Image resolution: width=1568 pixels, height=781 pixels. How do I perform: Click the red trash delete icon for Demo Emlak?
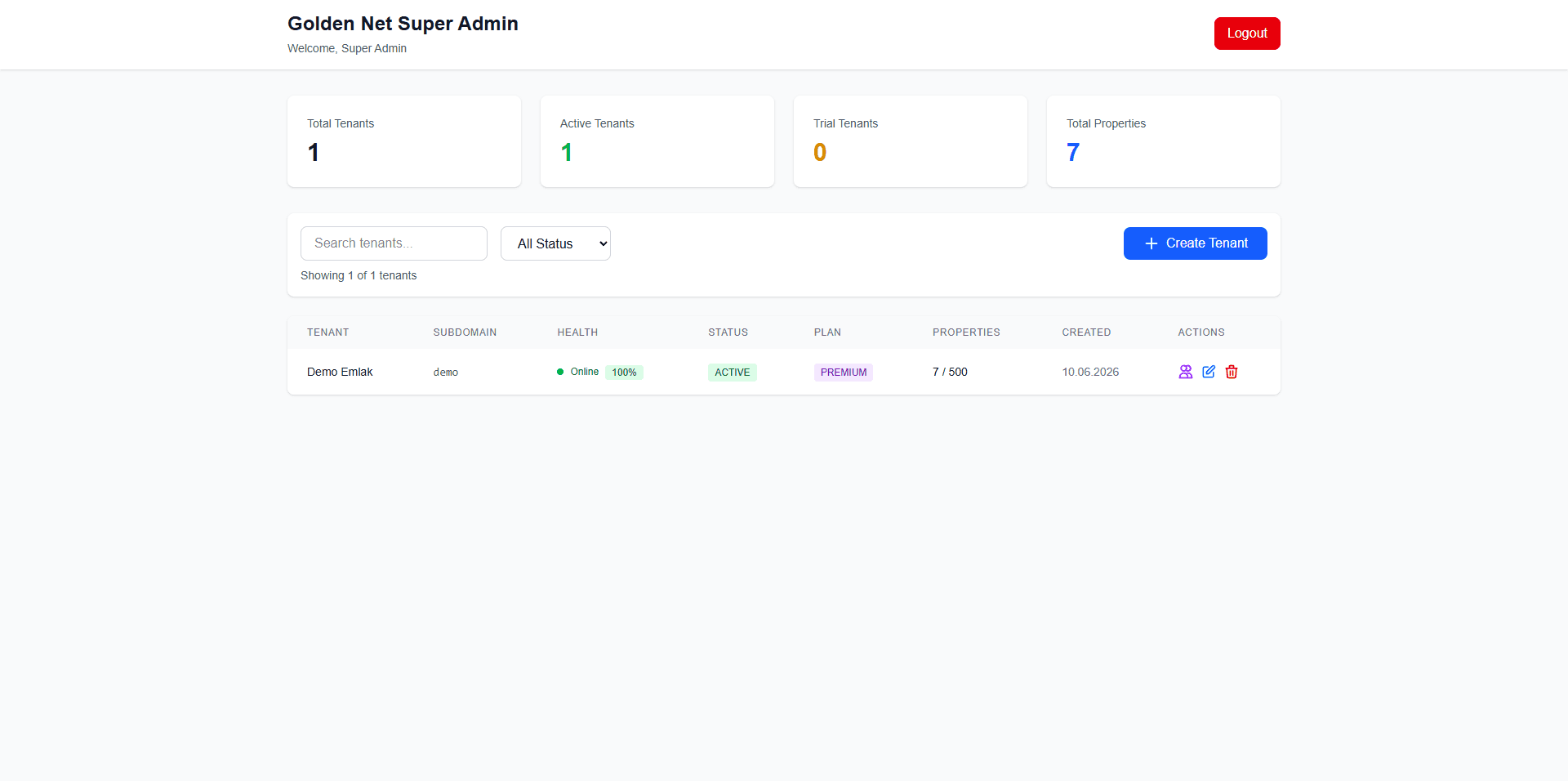coord(1232,372)
